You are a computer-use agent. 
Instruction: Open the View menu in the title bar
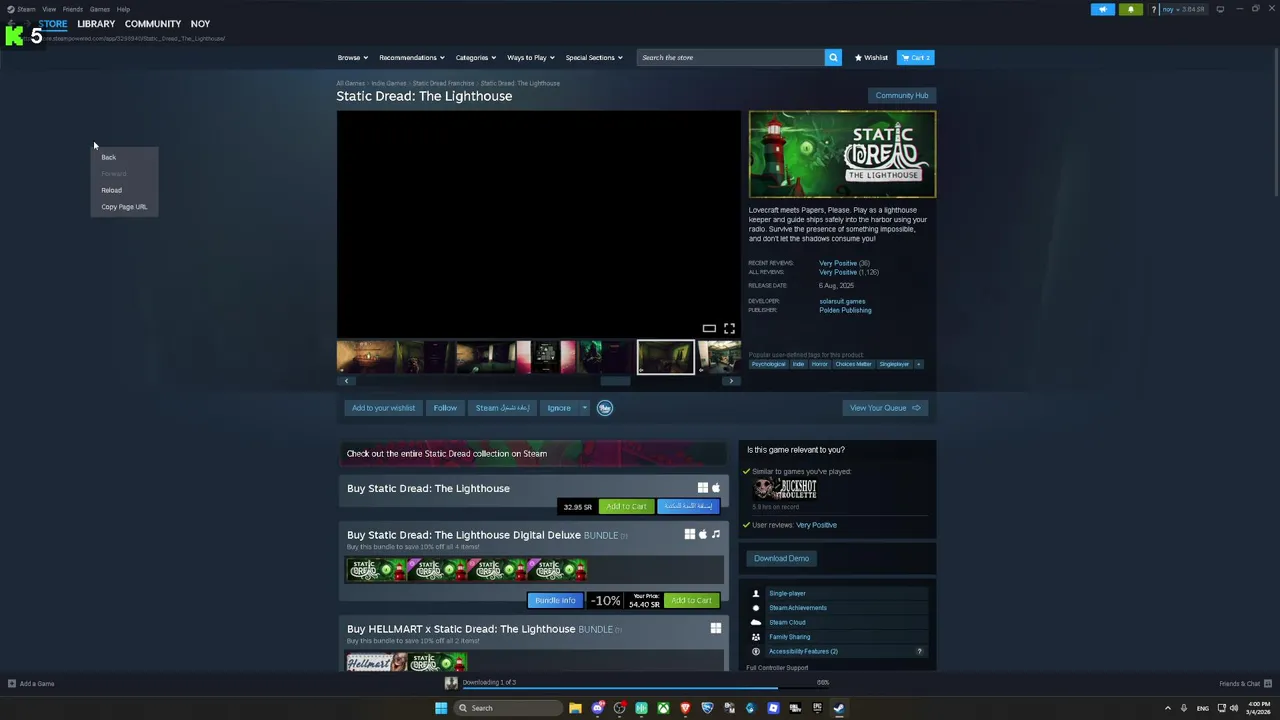point(49,9)
